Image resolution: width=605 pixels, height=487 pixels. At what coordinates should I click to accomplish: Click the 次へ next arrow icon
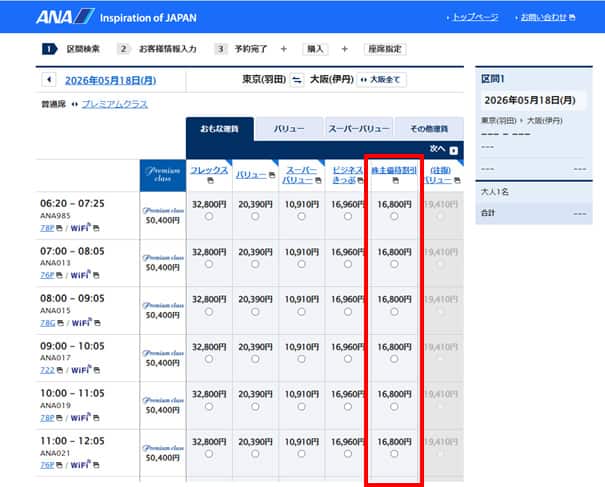tap(453, 150)
